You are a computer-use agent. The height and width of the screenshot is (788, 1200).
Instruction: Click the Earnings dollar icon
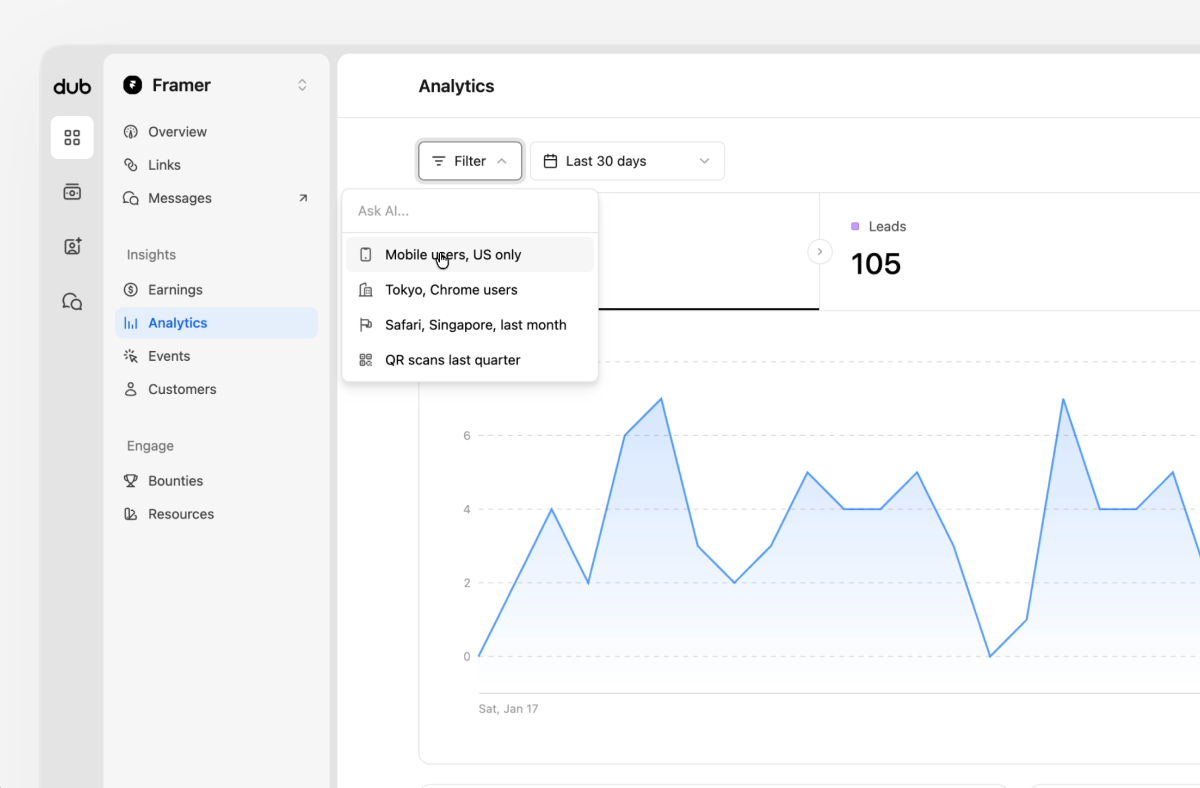(x=130, y=290)
